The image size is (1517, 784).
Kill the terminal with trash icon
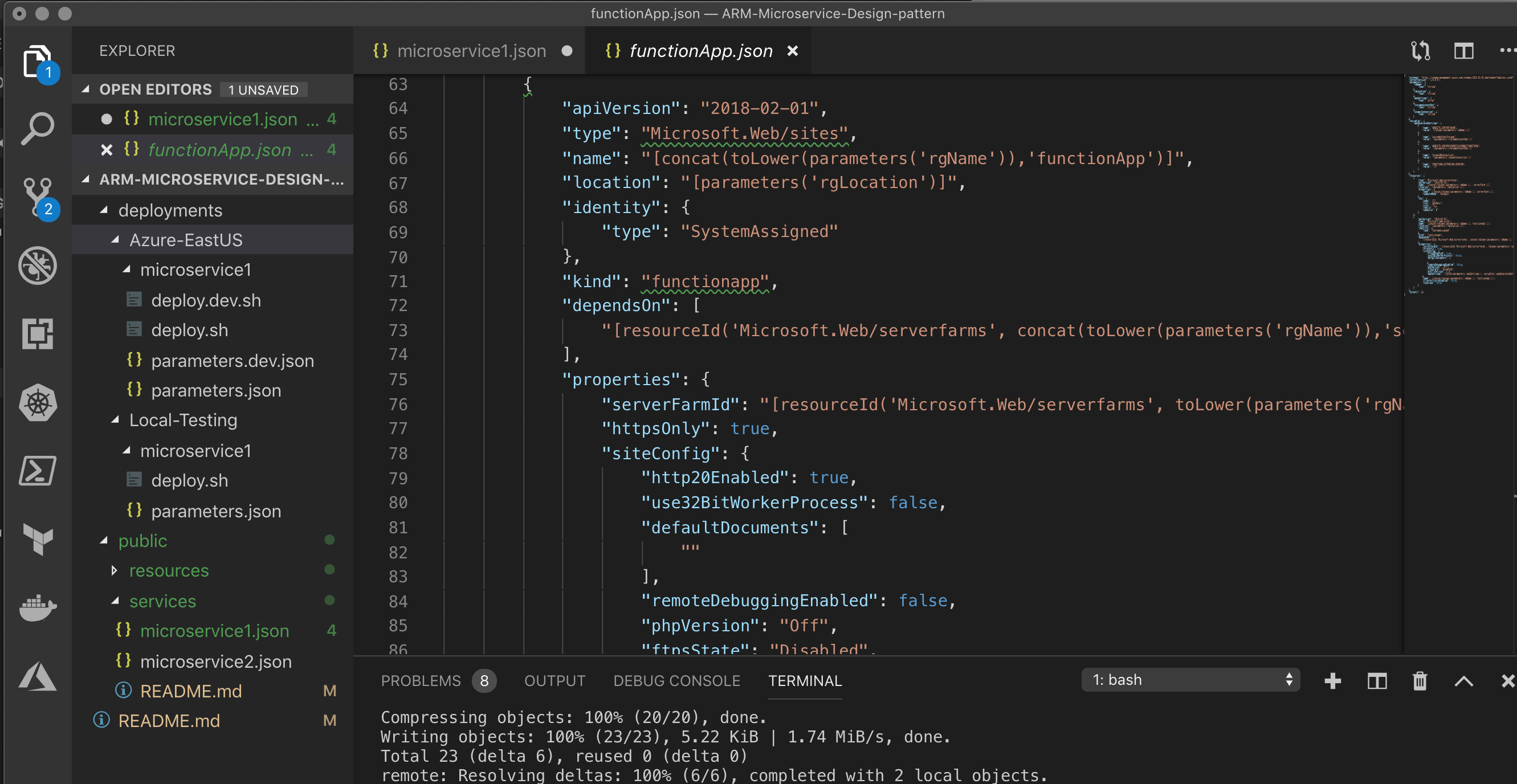(1420, 681)
